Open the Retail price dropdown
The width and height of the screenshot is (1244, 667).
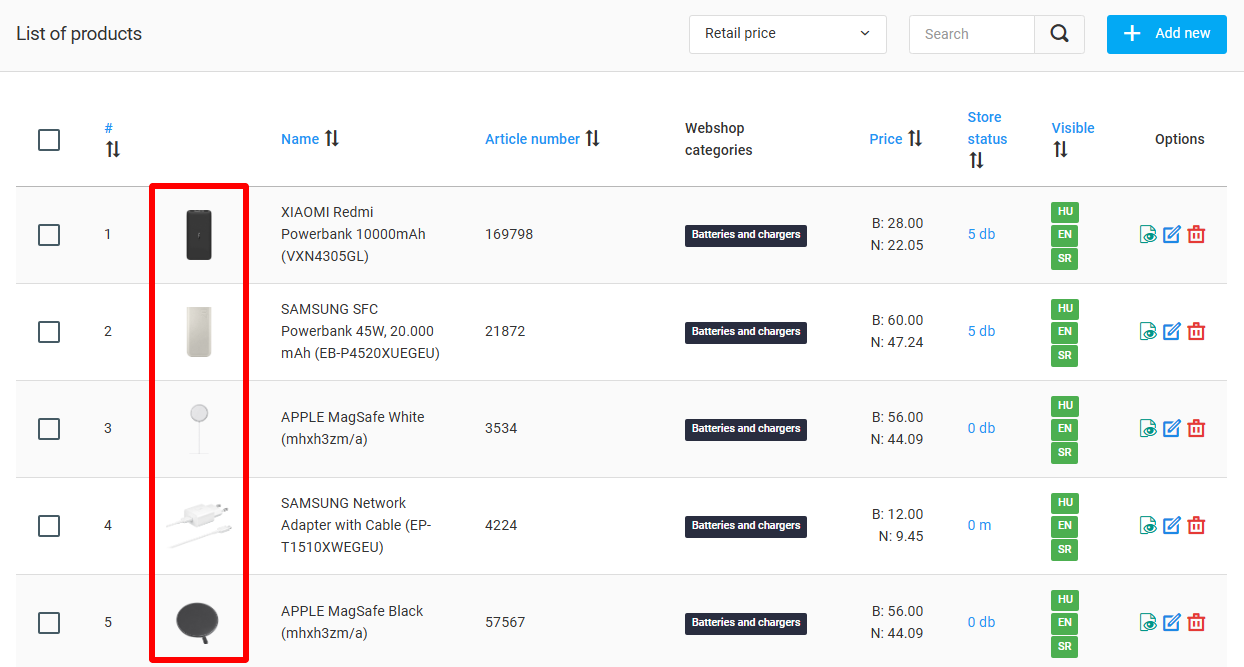(x=787, y=33)
